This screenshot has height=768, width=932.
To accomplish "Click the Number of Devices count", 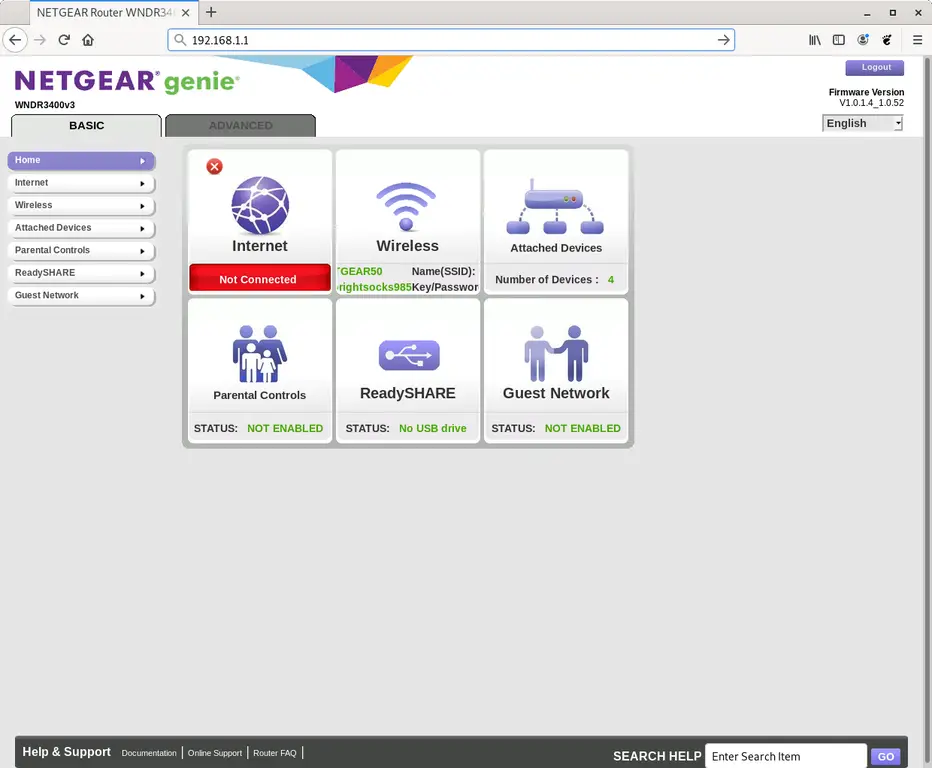I will click(x=610, y=279).
